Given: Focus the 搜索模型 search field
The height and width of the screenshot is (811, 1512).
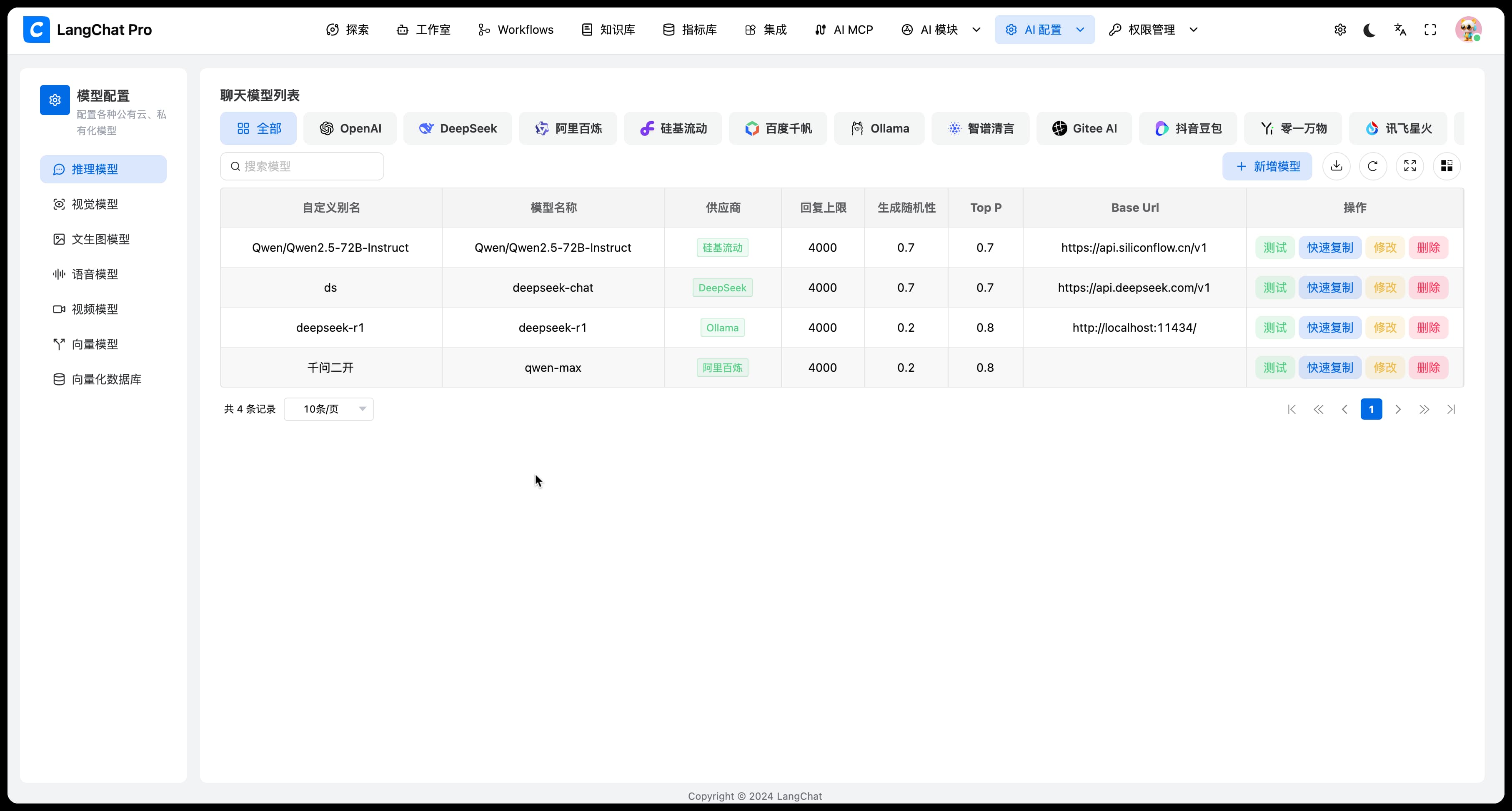Looking at the screenshot, I should coord(302,166).
